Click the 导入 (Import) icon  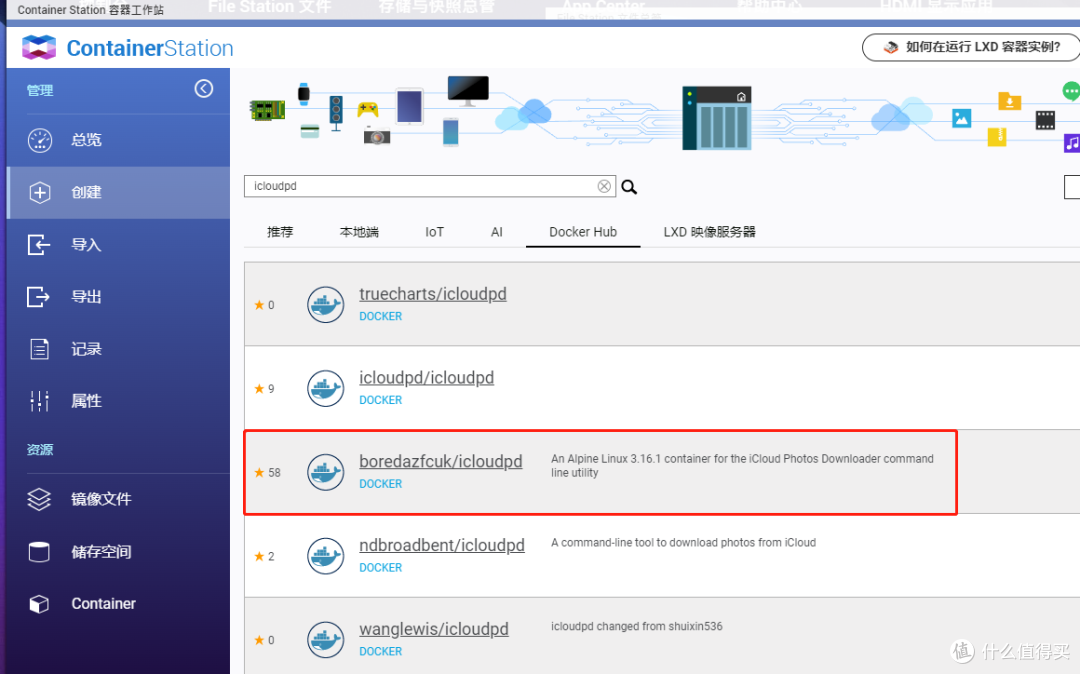tap(37, 244)
